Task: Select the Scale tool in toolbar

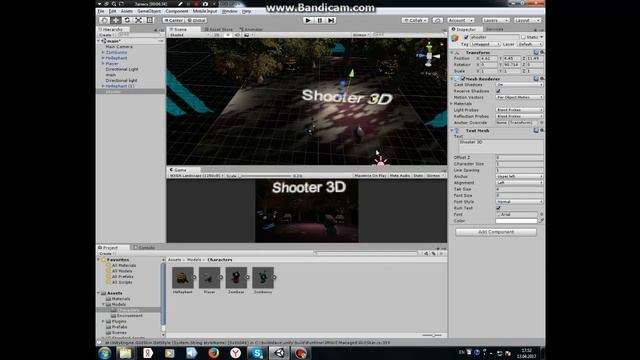Action: [x=139, y=20]
